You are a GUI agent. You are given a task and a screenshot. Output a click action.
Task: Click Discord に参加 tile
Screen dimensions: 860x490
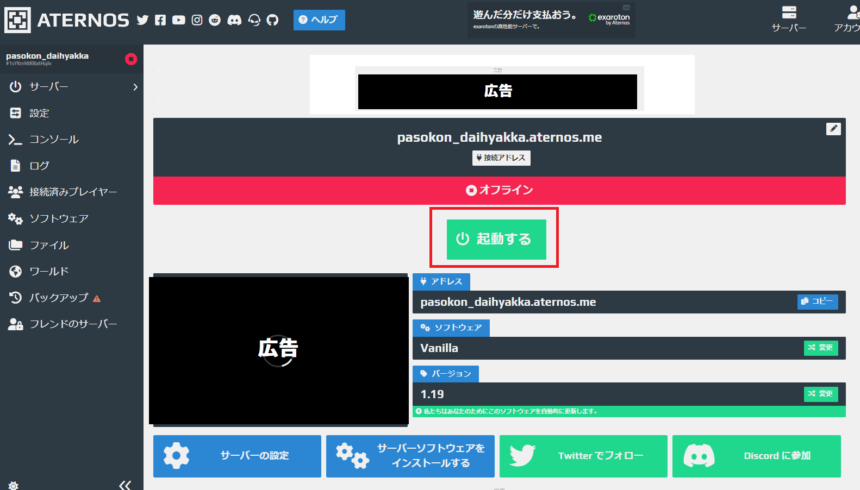coord(756,456)
